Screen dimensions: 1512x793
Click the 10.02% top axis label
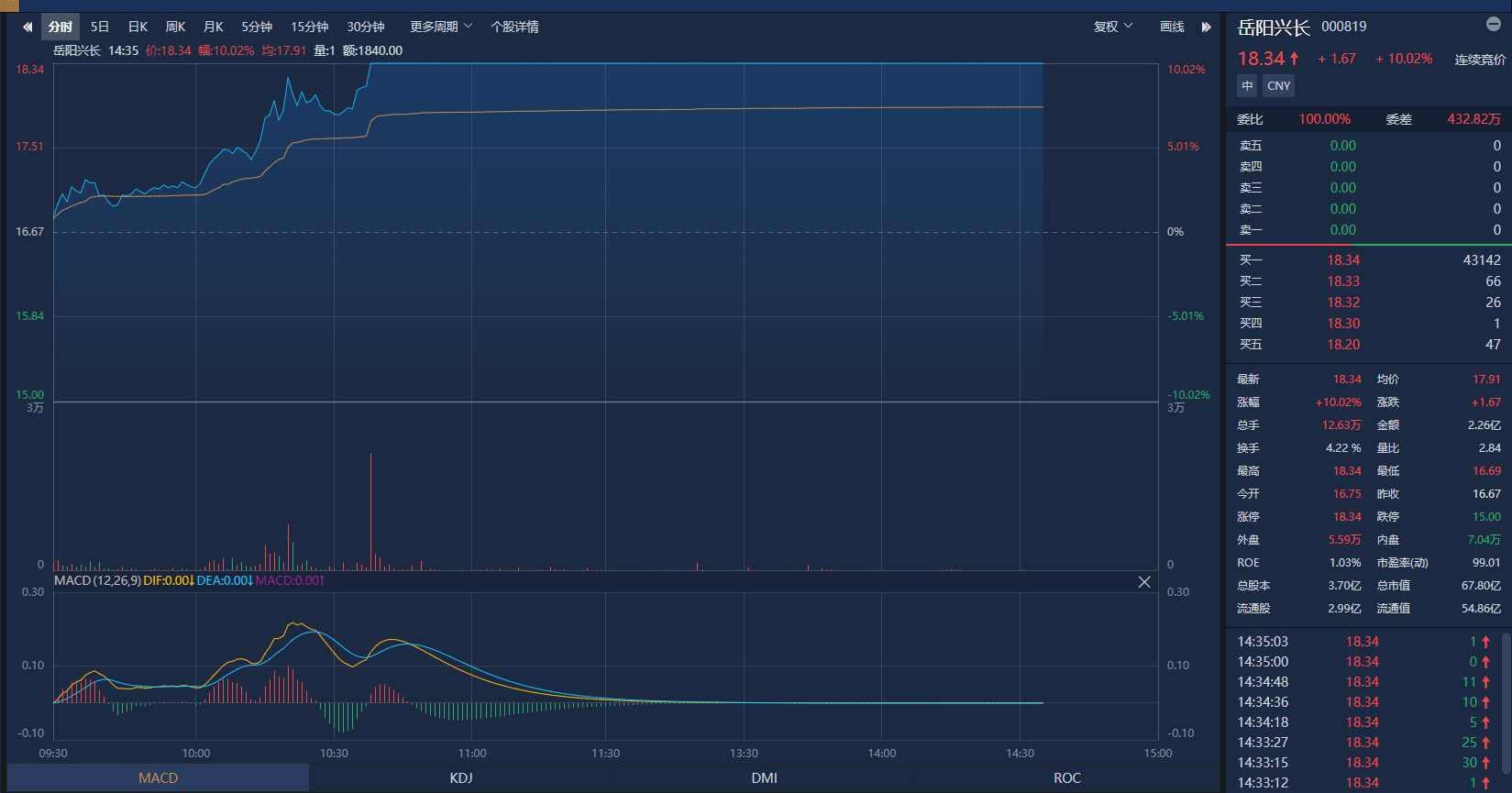(1186, 70)
